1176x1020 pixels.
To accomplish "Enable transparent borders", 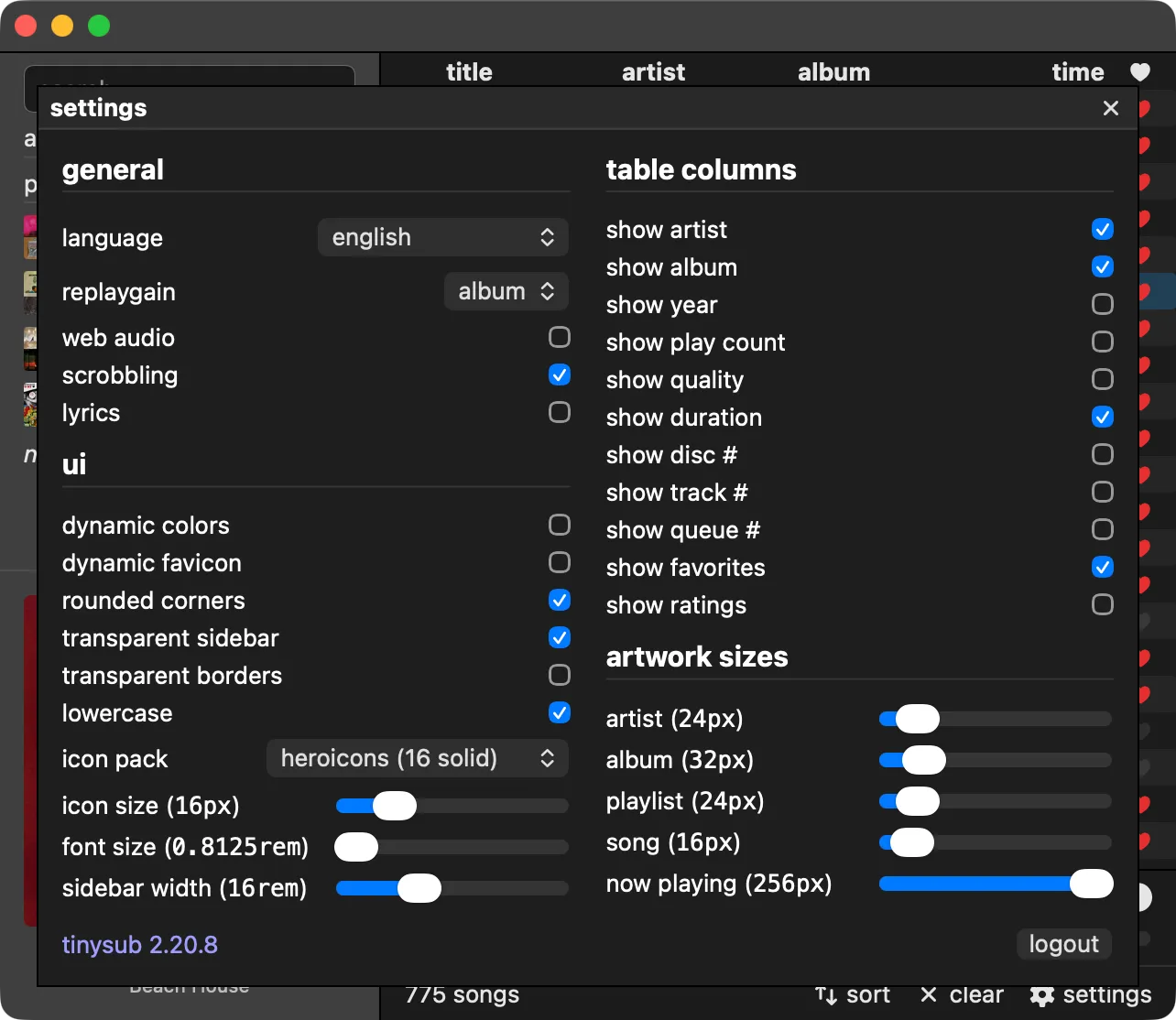I will (x=560, y=675).
